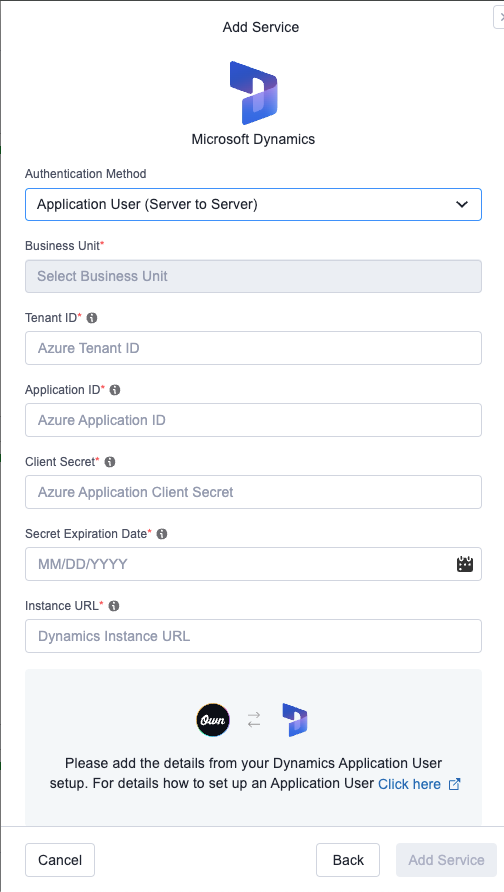Focus the Azure Application Client Secret field
The height and width of the screenshot is (892, 504).
253,492
